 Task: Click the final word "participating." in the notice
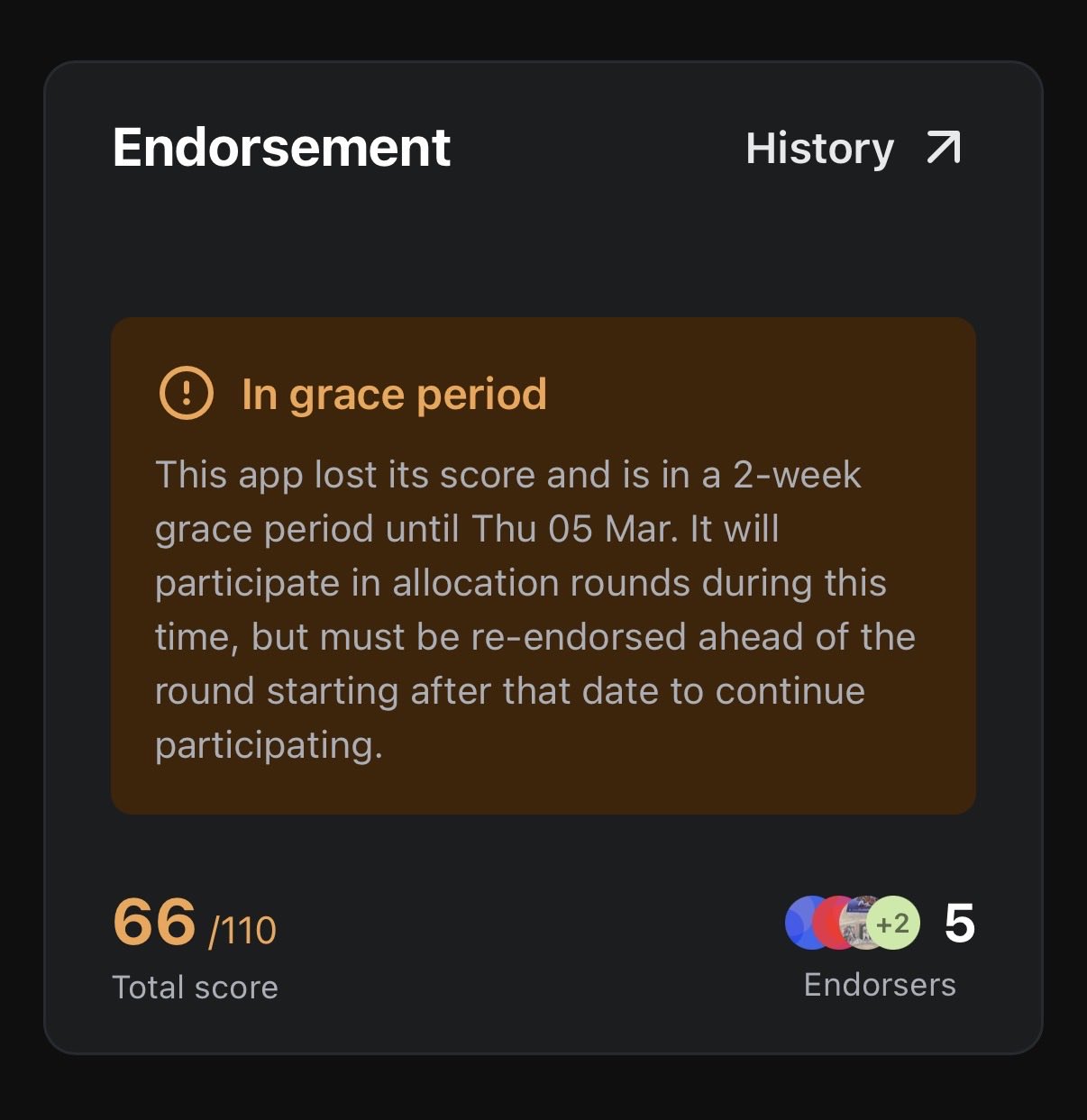tap(269, 745)
